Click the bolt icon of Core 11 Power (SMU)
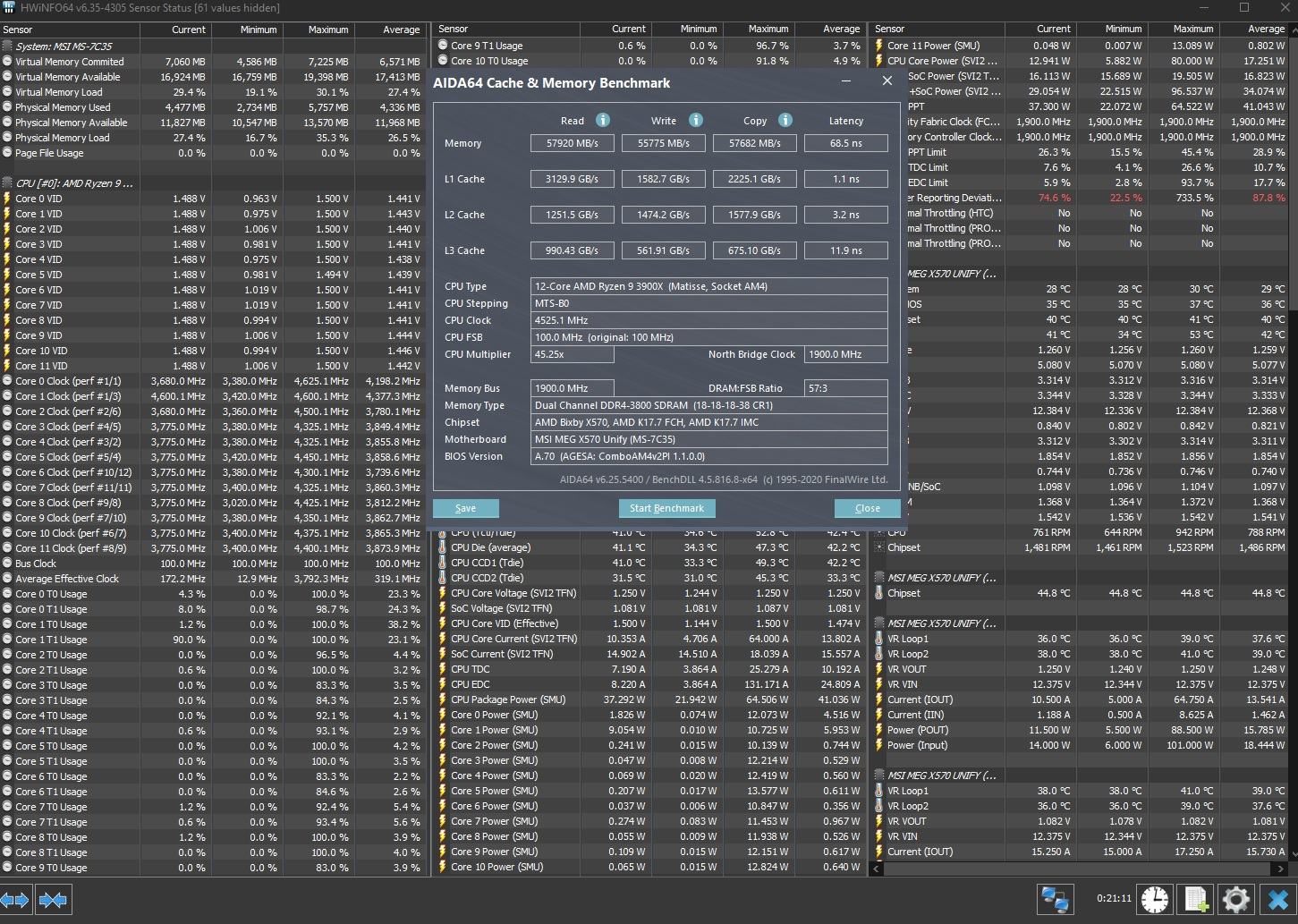1298x924 pixels. (879, 46)
